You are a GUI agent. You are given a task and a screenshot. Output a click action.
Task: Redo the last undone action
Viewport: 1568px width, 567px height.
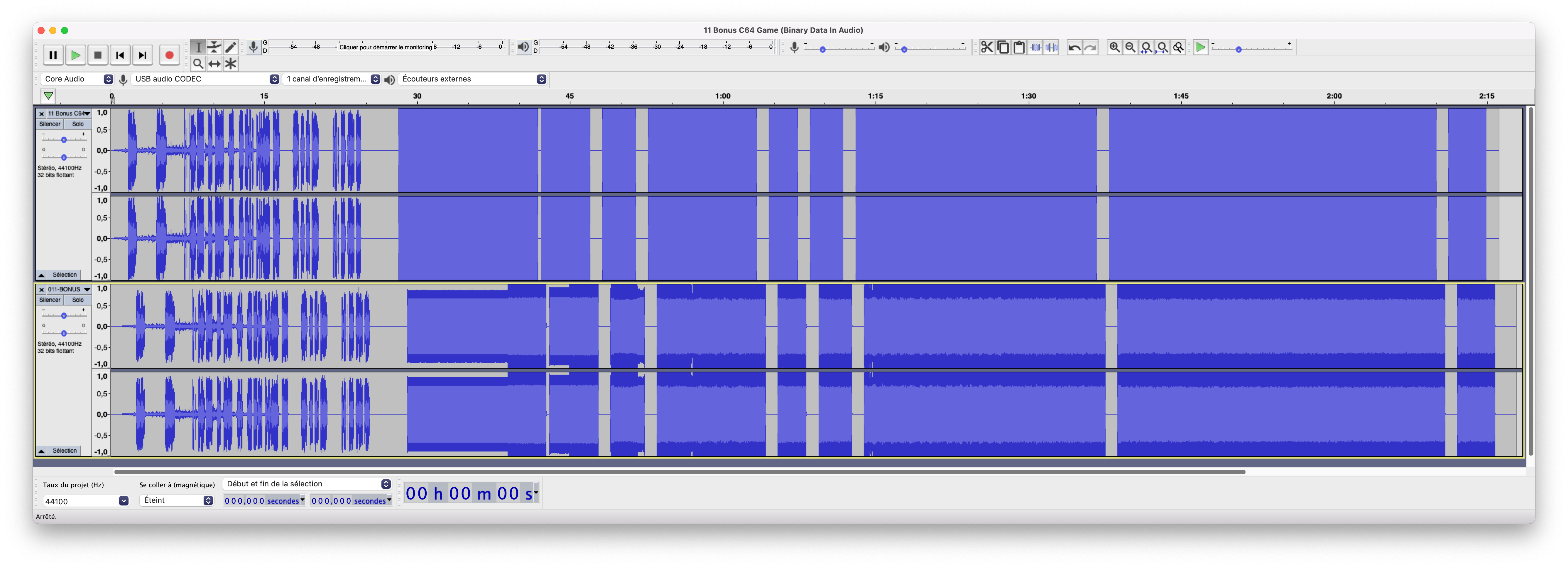coord(1091,47)
